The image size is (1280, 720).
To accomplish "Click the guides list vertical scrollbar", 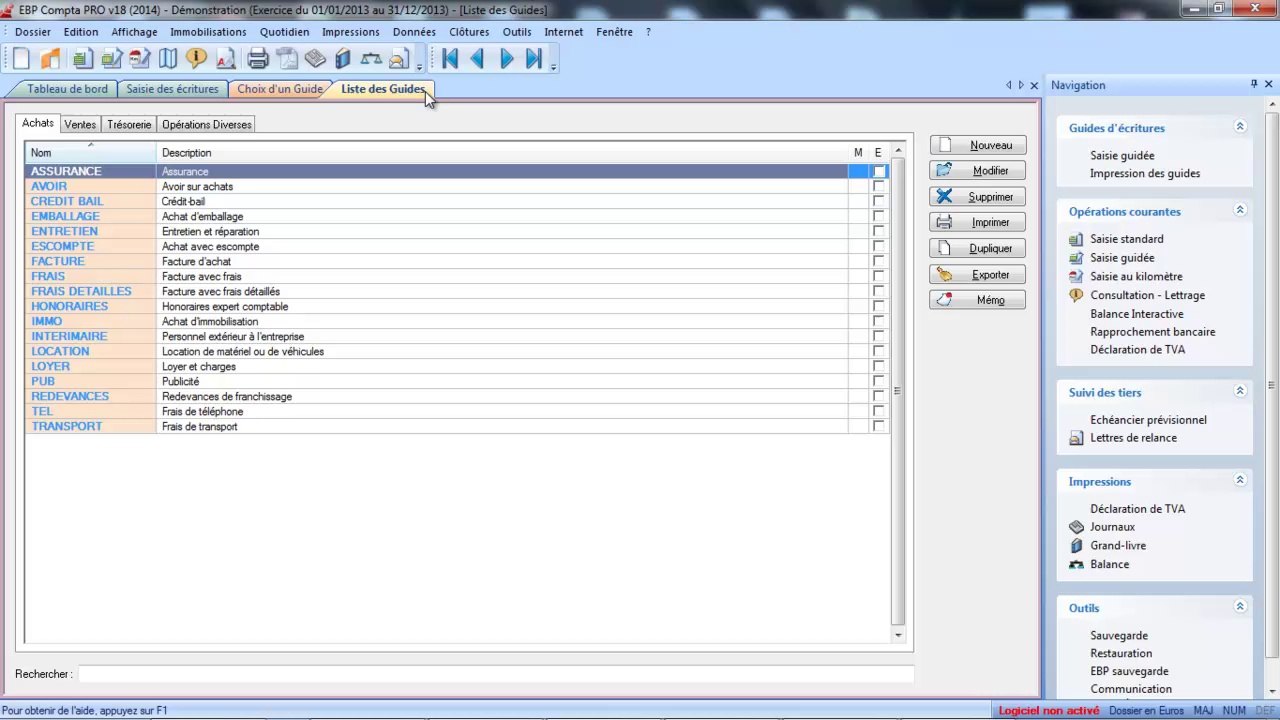I will click(898, 392).
